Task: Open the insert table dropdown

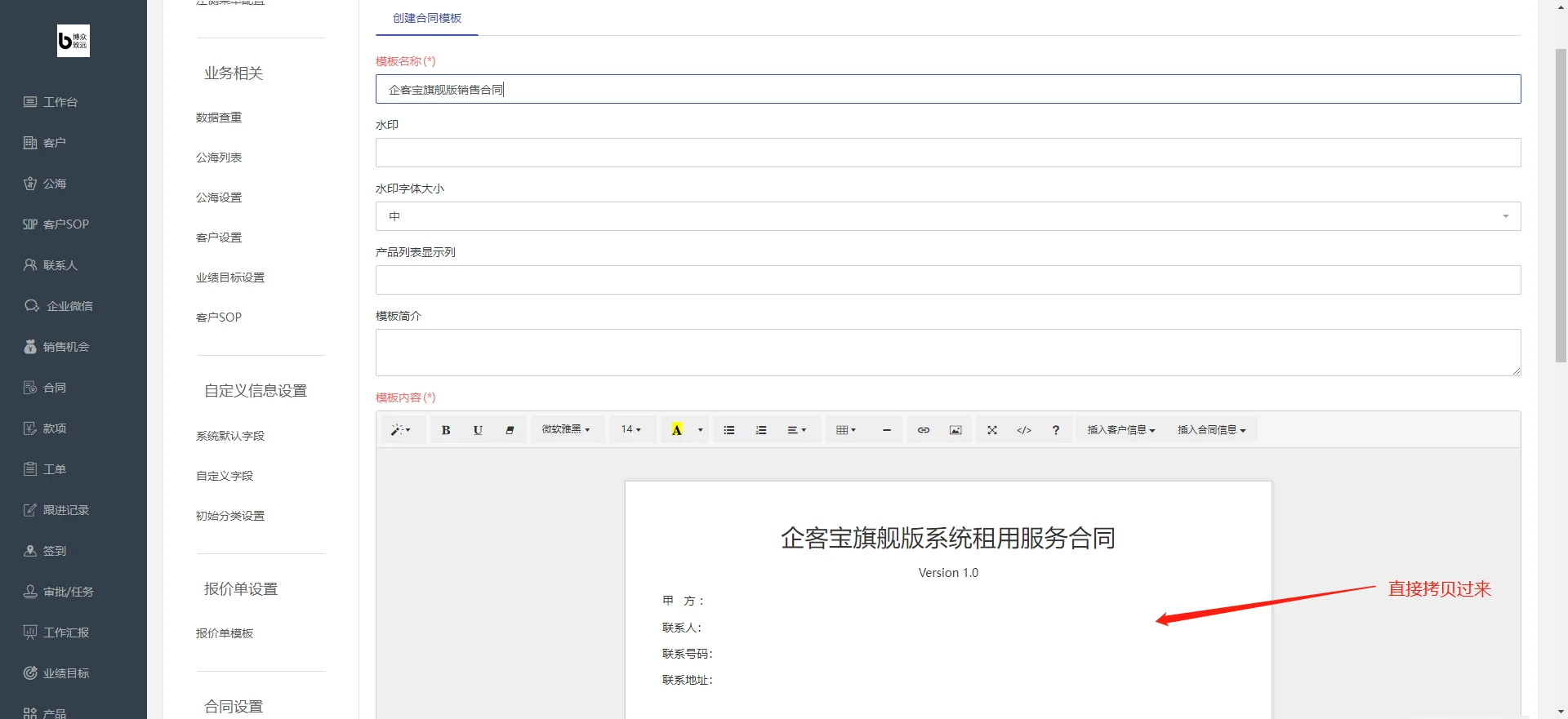Action: [846, 430]
